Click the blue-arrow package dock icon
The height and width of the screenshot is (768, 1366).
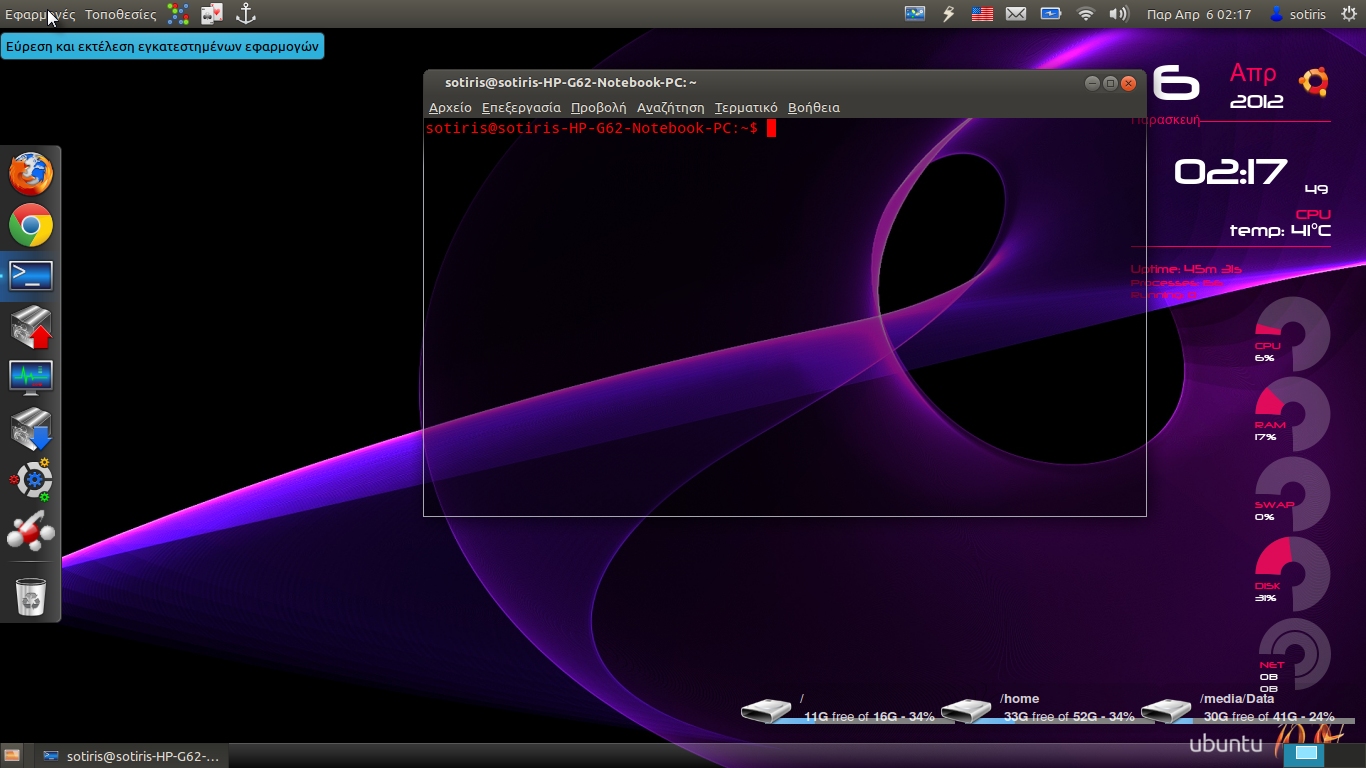pyautogui.click(x=31, y=430)
